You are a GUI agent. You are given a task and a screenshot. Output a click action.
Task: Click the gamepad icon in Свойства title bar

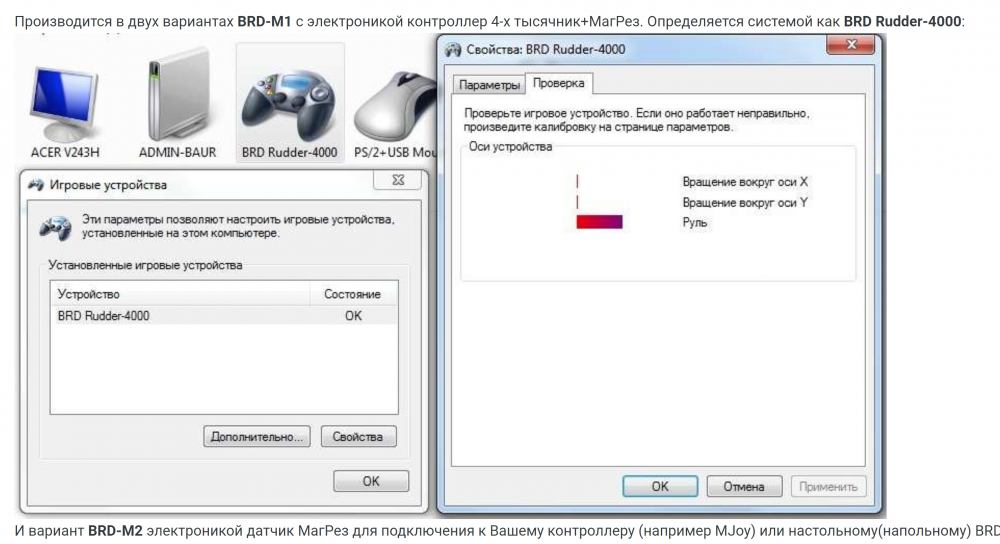[453, 50]
